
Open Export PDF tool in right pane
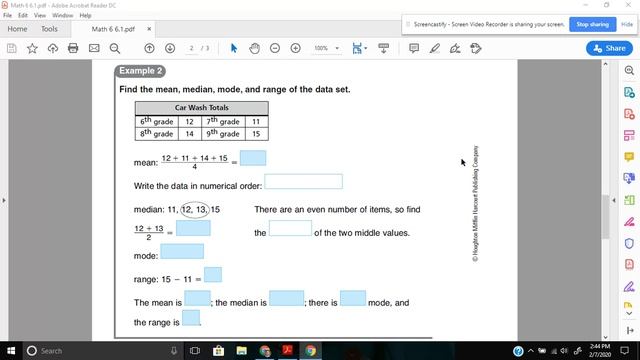tap(629, 92)
